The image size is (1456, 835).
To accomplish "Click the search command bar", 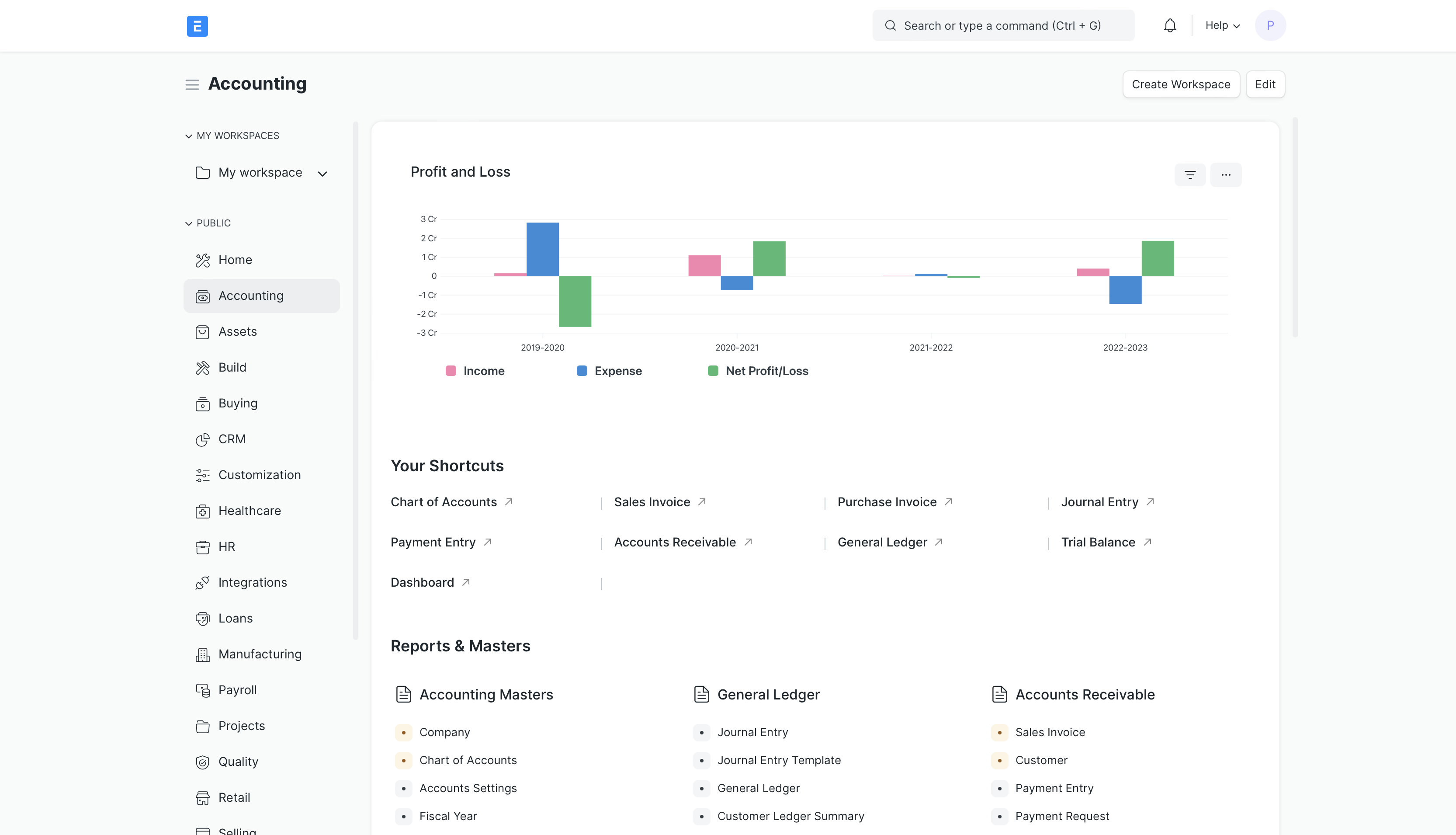I will point(1002,25).
